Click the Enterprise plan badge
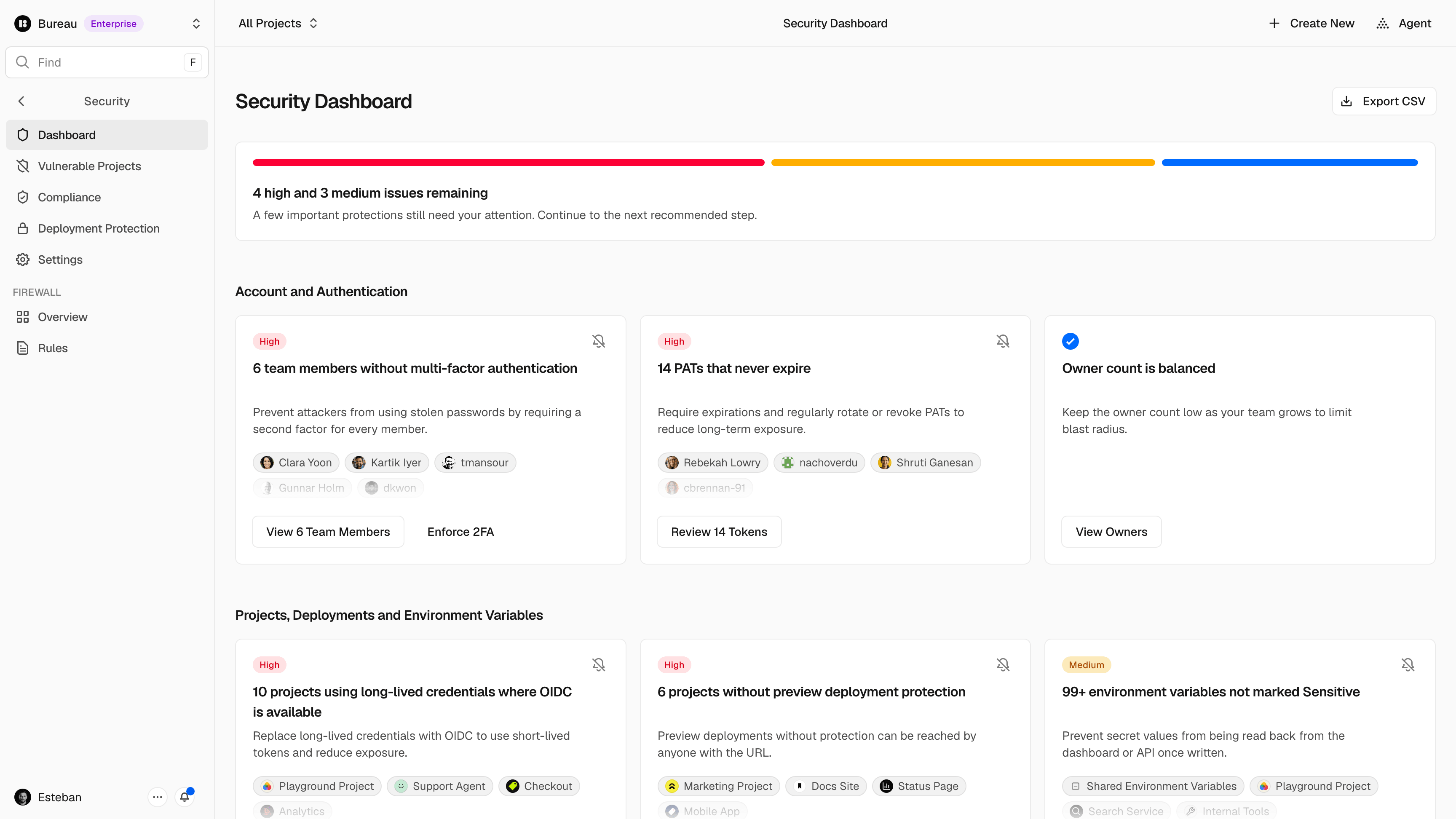The height and width of the screenshot is (819, 1456). point(113,23)
